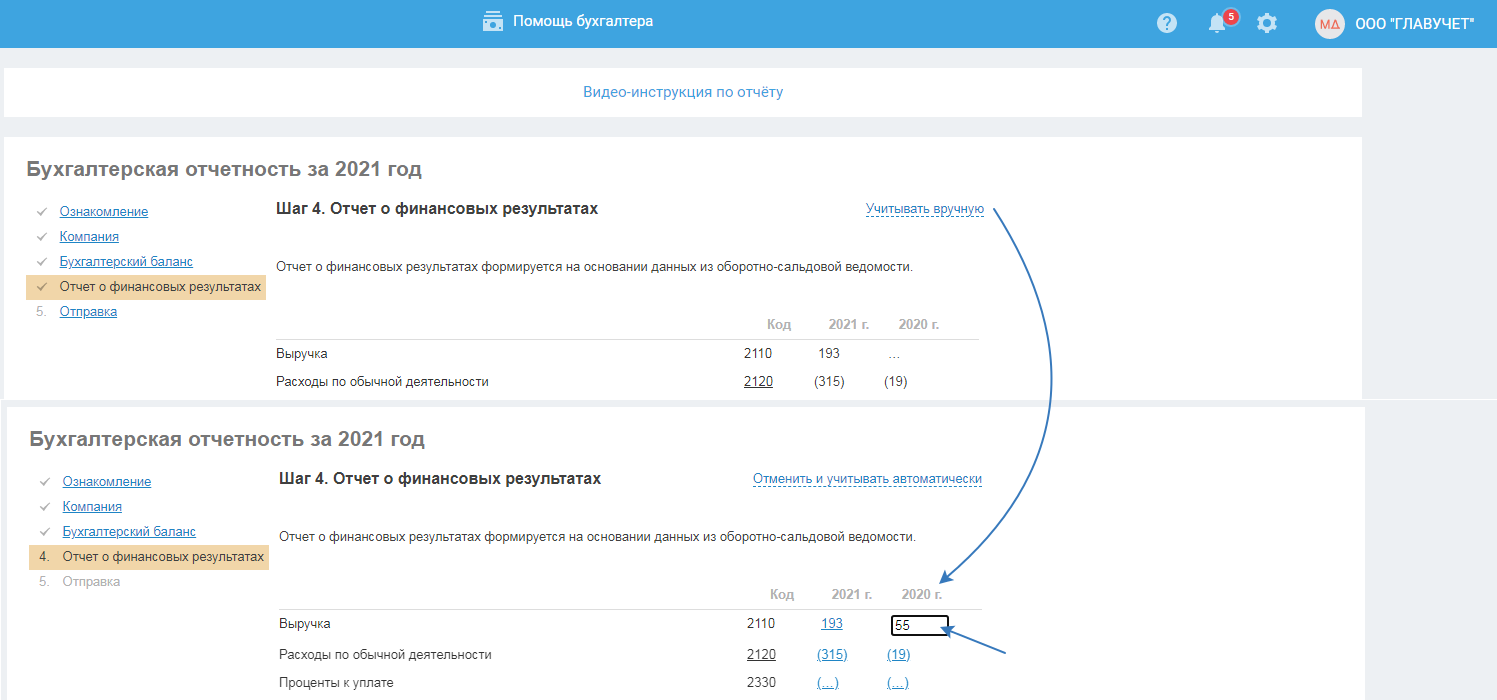Open Бухгалтерский баланс step in upper list

pyautogui.click(x=126, y=262)
